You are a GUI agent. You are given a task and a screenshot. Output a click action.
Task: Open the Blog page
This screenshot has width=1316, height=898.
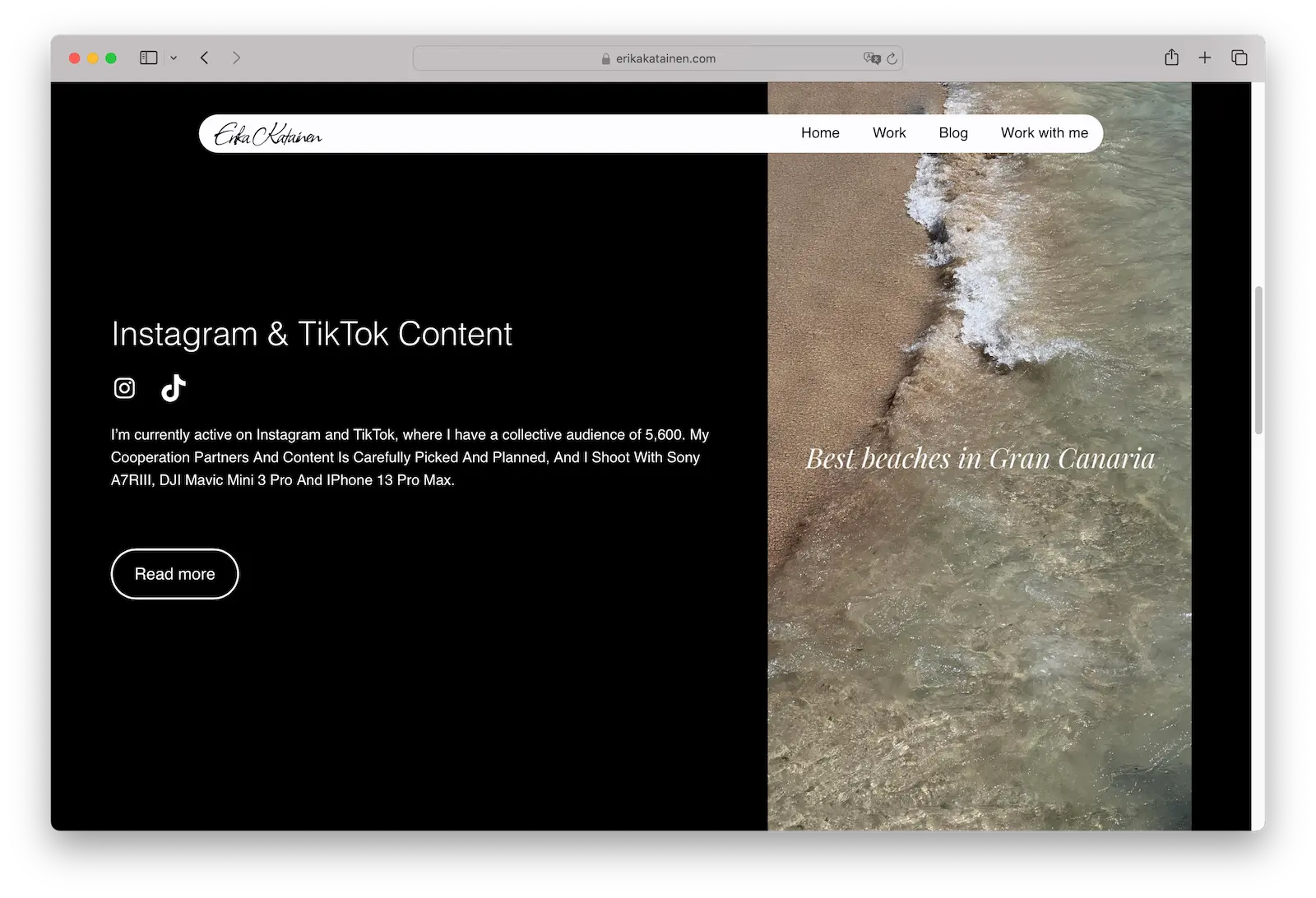[x=952, y=133]
